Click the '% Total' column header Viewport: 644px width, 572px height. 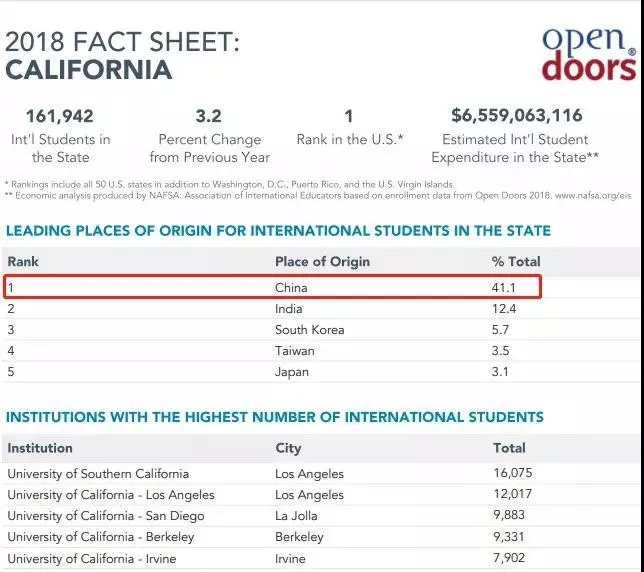tap(516, 262)
